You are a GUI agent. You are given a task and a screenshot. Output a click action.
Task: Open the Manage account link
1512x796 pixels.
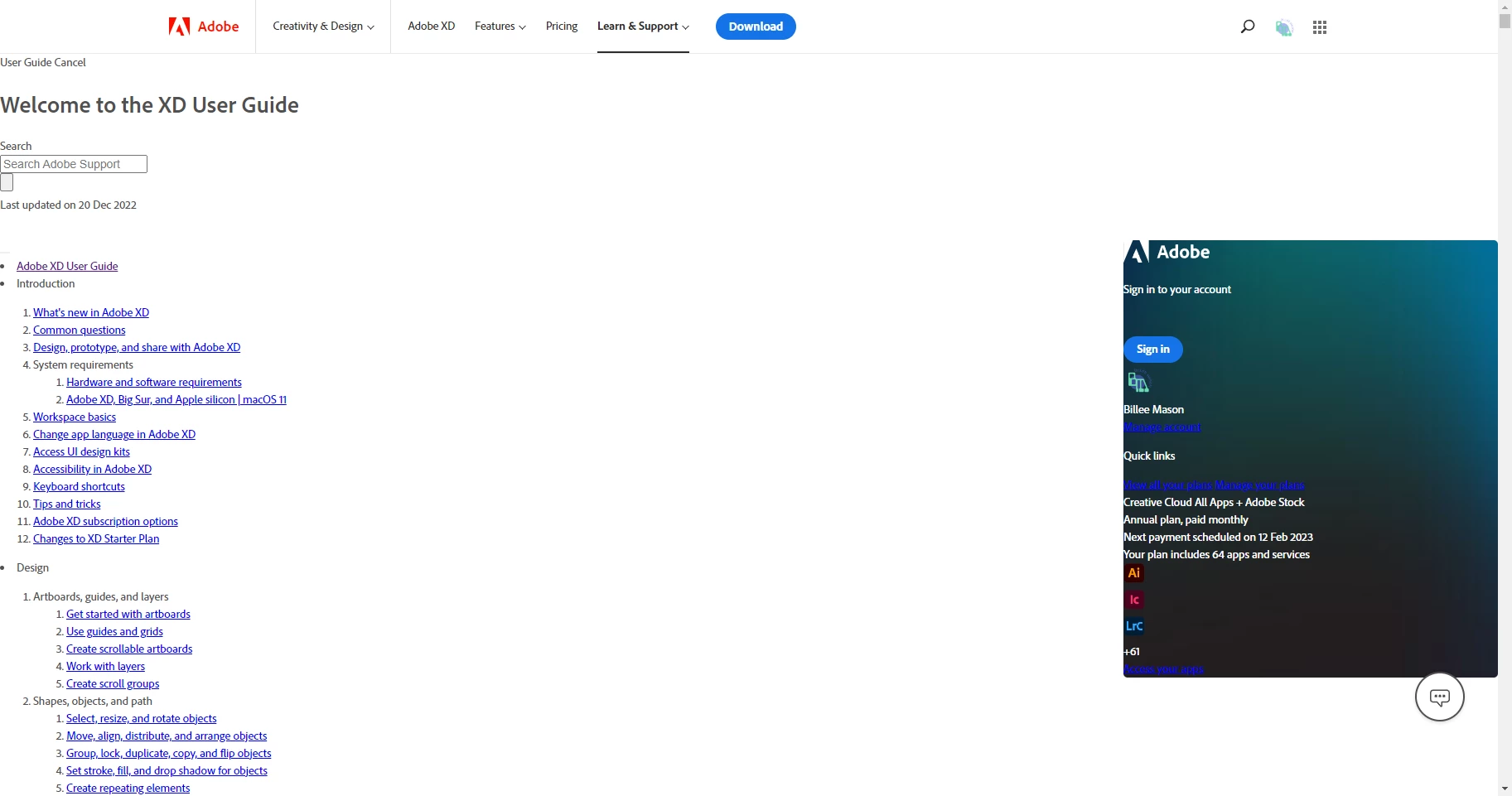pyautogui.click(x=1162, y=427)
